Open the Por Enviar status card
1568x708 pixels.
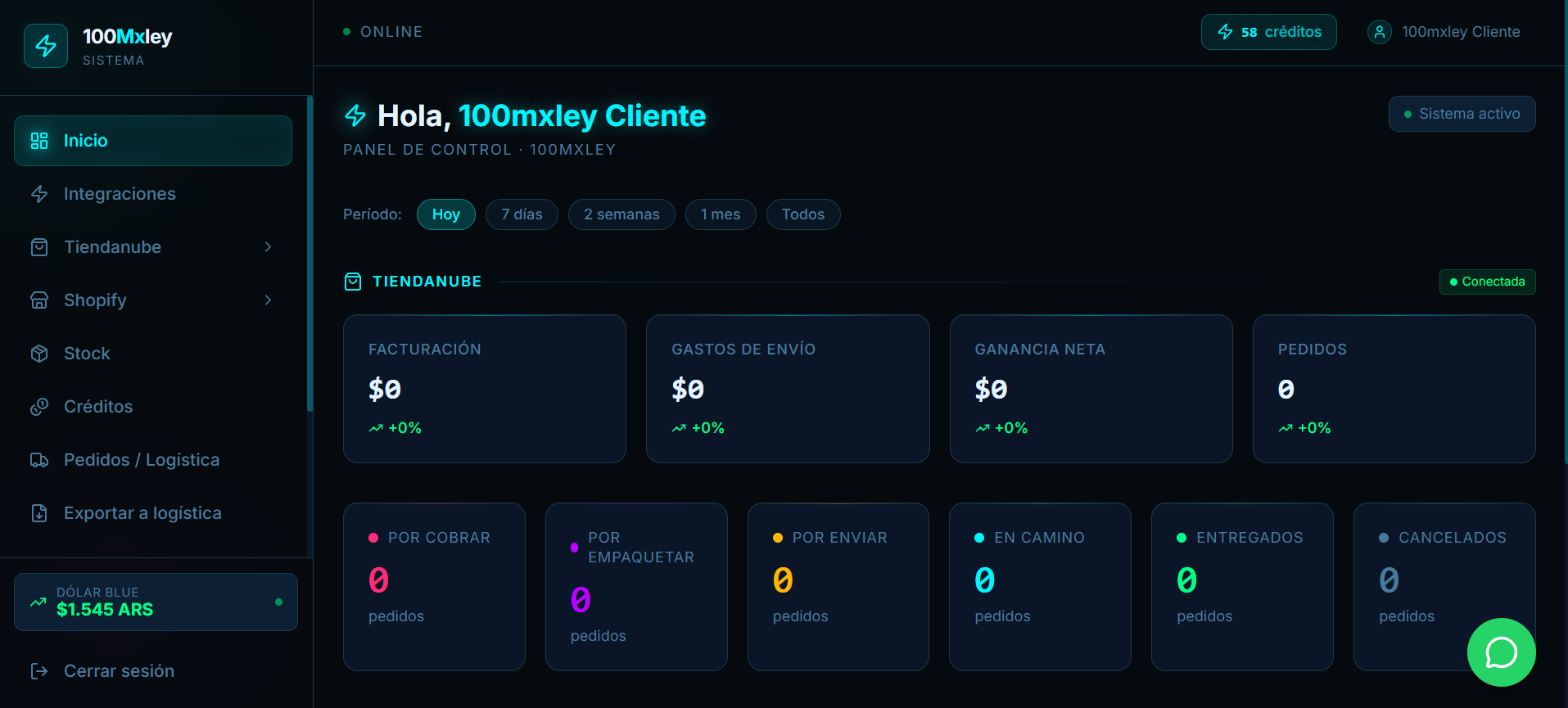tap(838, 587)
